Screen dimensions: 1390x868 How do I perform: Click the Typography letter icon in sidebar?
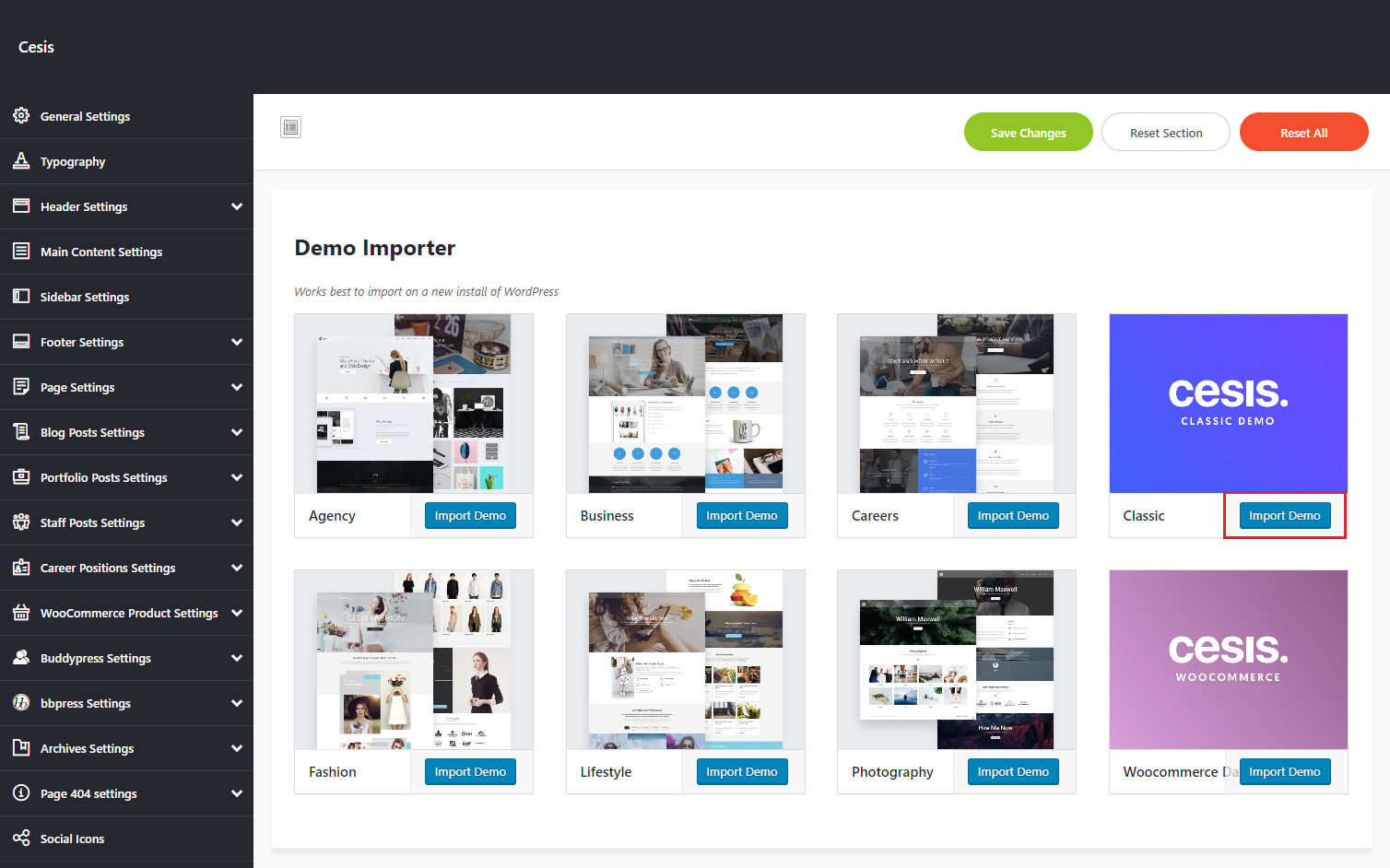click(x=21, y=161)
